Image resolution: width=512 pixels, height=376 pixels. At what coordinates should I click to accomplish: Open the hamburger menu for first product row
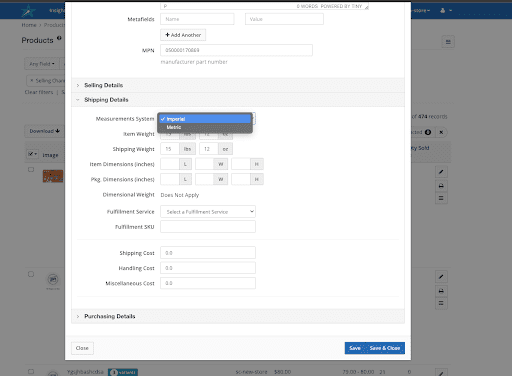[x=441, y=198]
